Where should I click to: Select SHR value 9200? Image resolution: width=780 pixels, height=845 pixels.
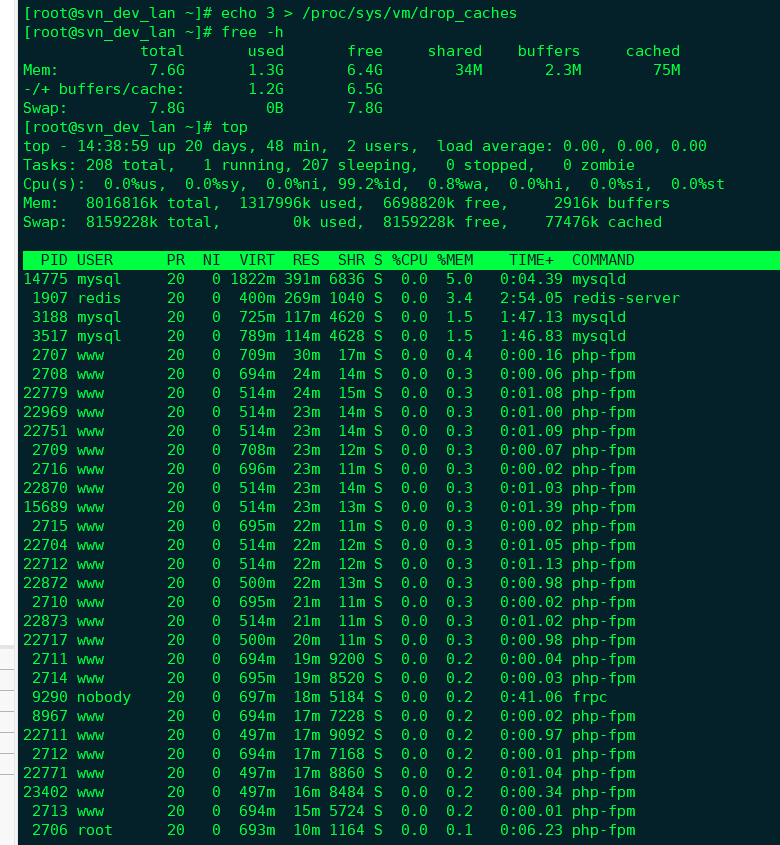click(x=347, y=659)
